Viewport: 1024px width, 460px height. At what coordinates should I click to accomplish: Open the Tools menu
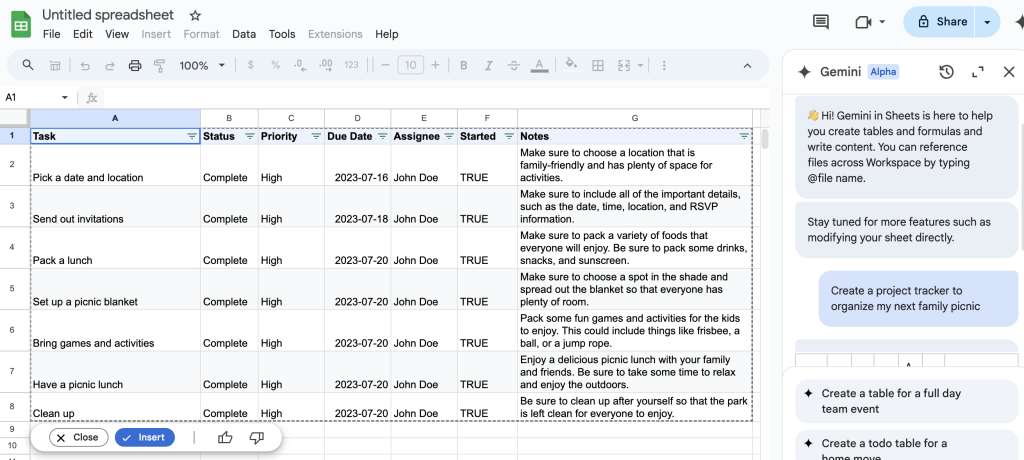282,34
